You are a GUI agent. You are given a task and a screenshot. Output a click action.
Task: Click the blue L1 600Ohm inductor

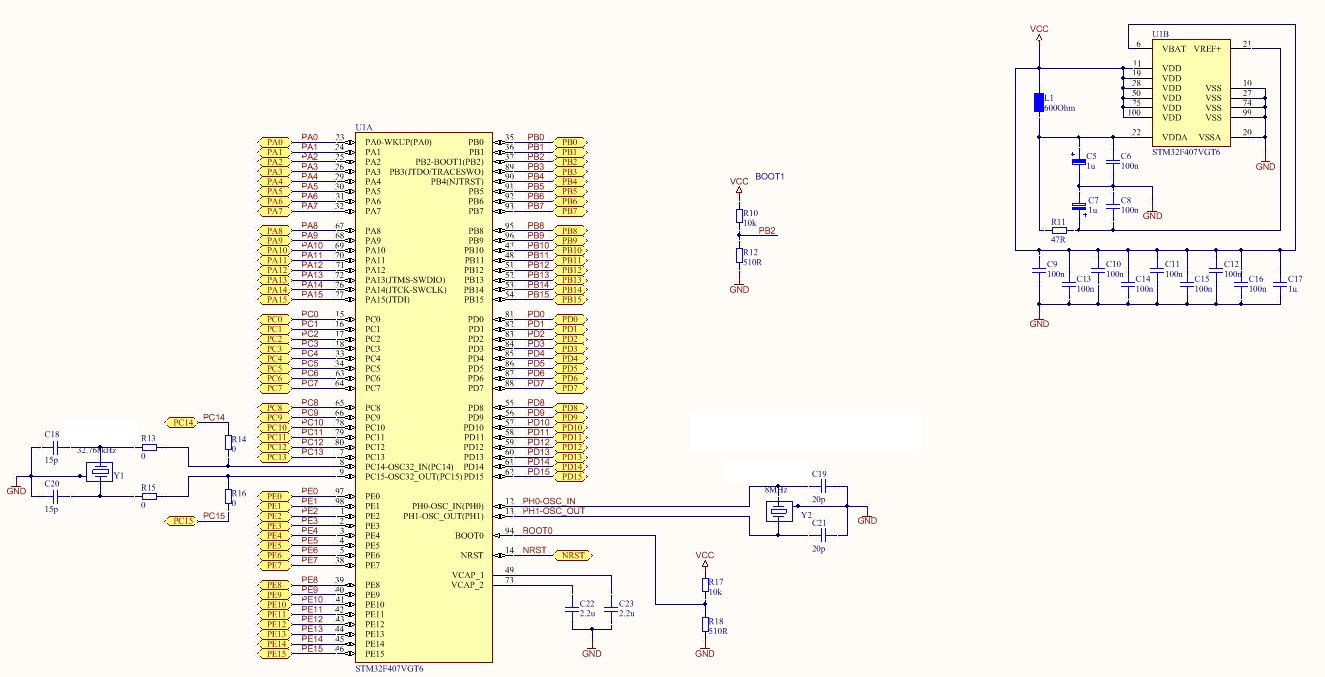click(x=1038, y=101)
